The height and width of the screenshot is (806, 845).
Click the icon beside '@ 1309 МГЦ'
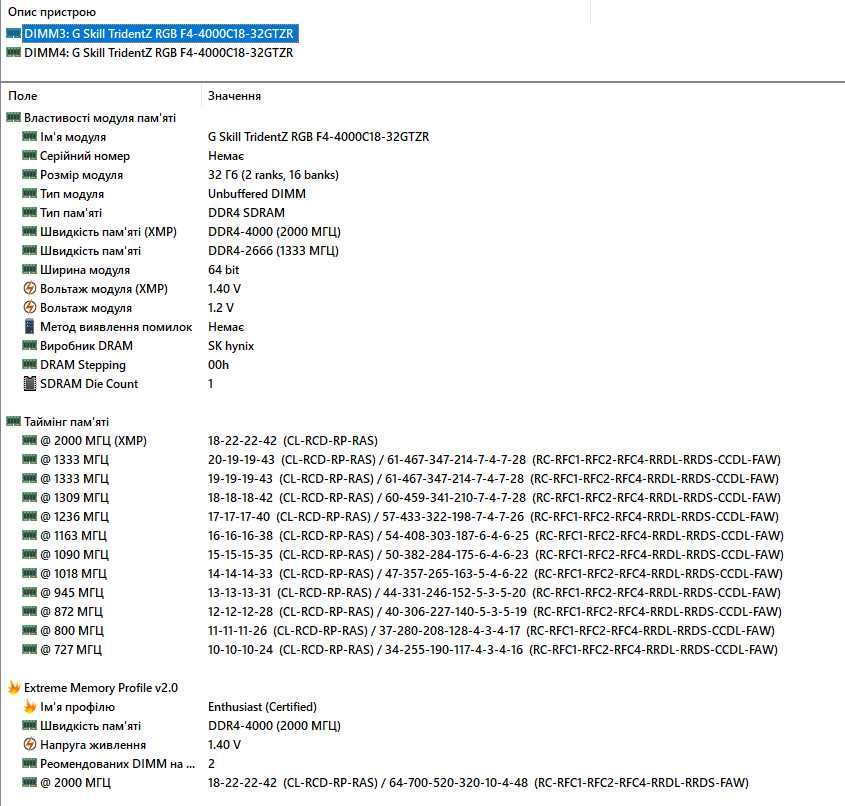click(x=30, y=497)
